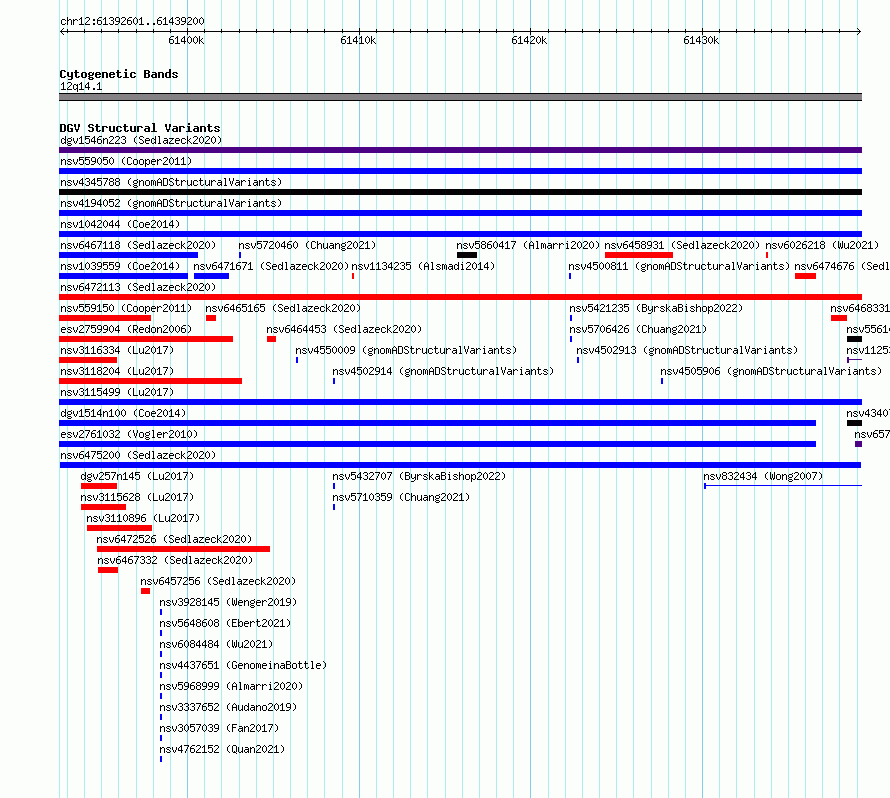Select the esv2759904 (Redon2006) red bar
This screenshot has height=798, width=890.
coord(146,339)
